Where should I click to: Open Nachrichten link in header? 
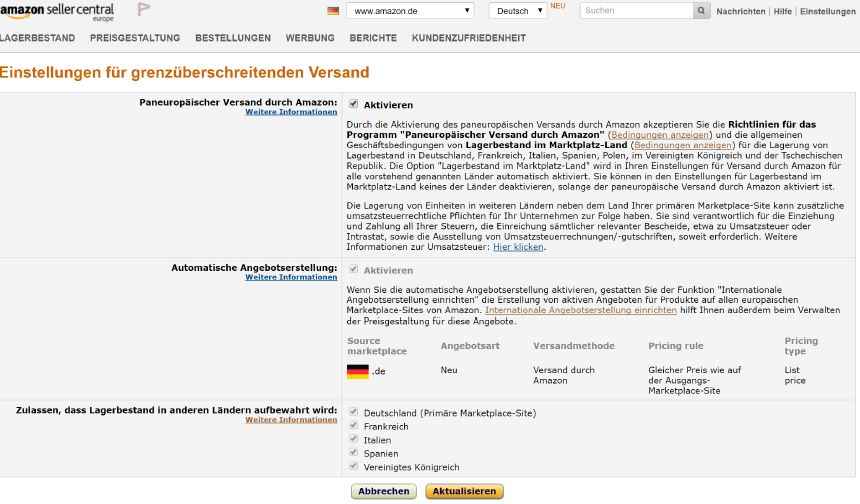tap(740, 11)
